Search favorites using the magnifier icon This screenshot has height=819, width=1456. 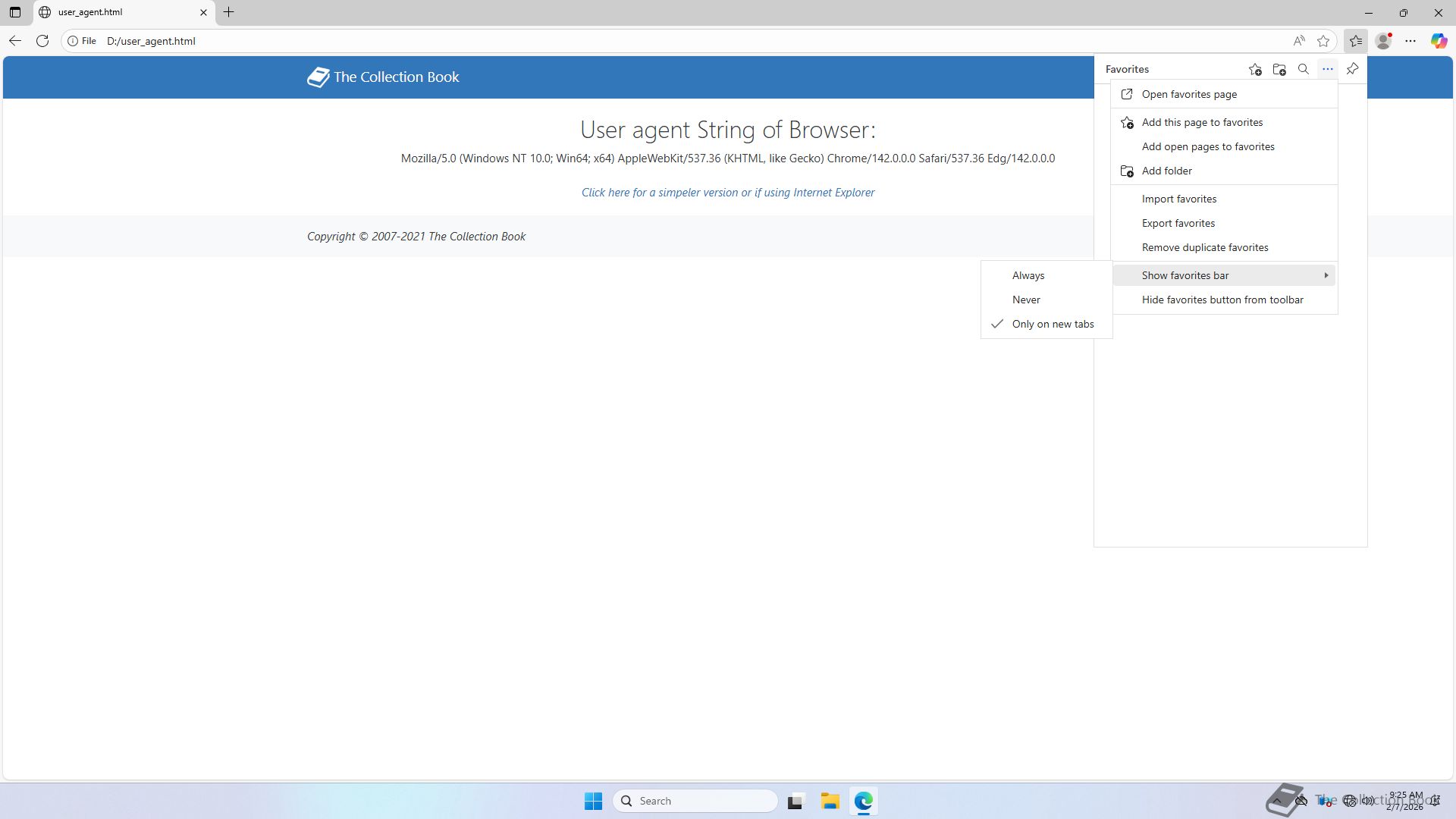pos(1304,69)
